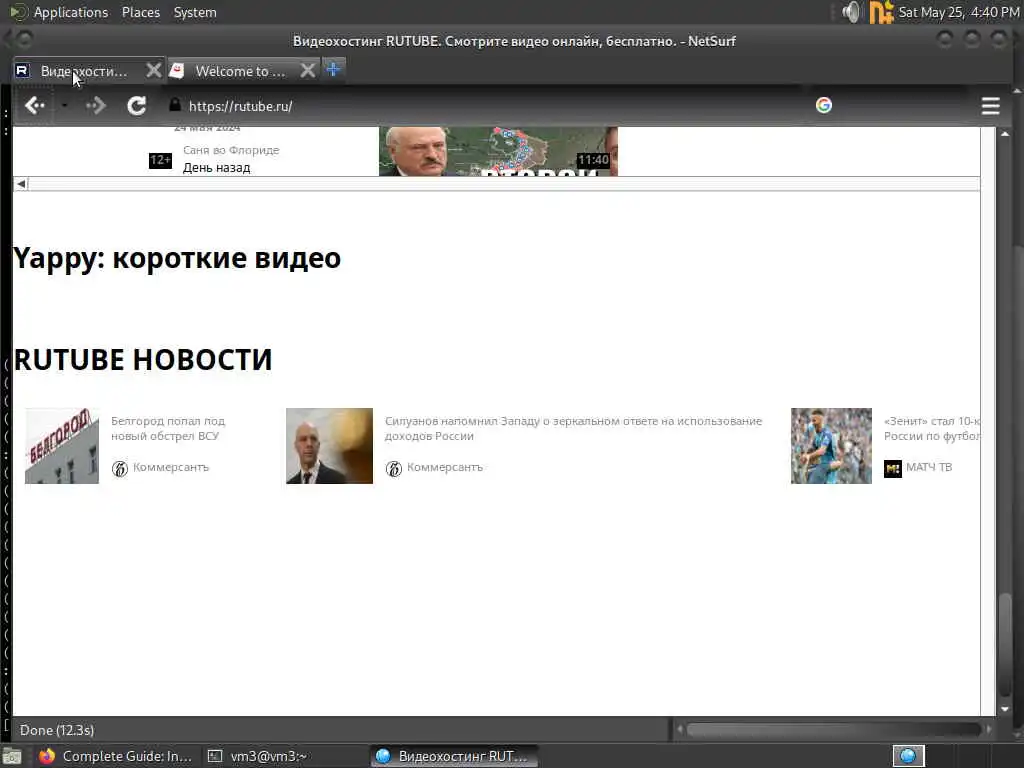
Task: Click the День назад text
Action: point(216,167)
